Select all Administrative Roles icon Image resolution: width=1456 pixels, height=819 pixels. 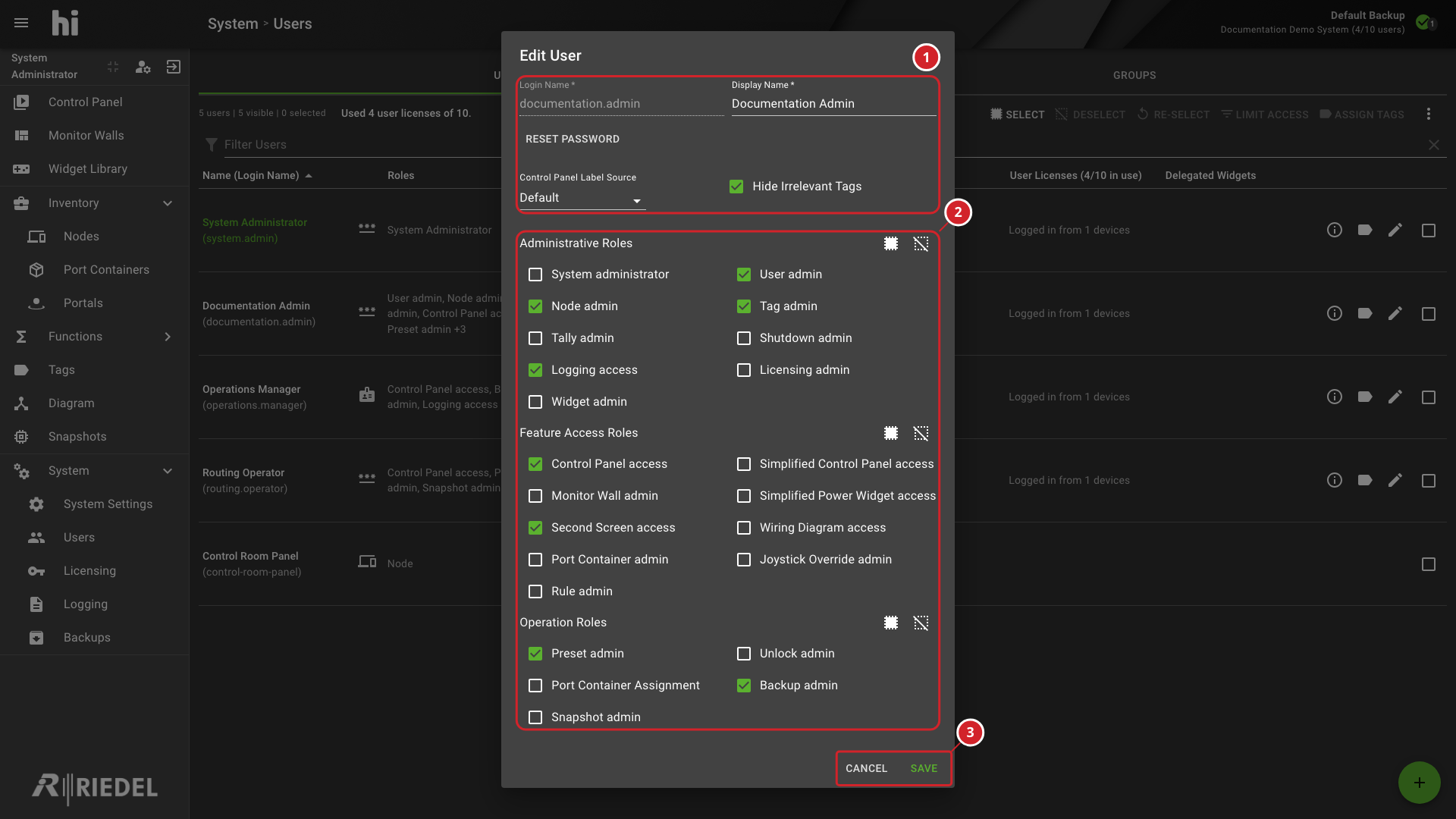[x=891, y=243]
